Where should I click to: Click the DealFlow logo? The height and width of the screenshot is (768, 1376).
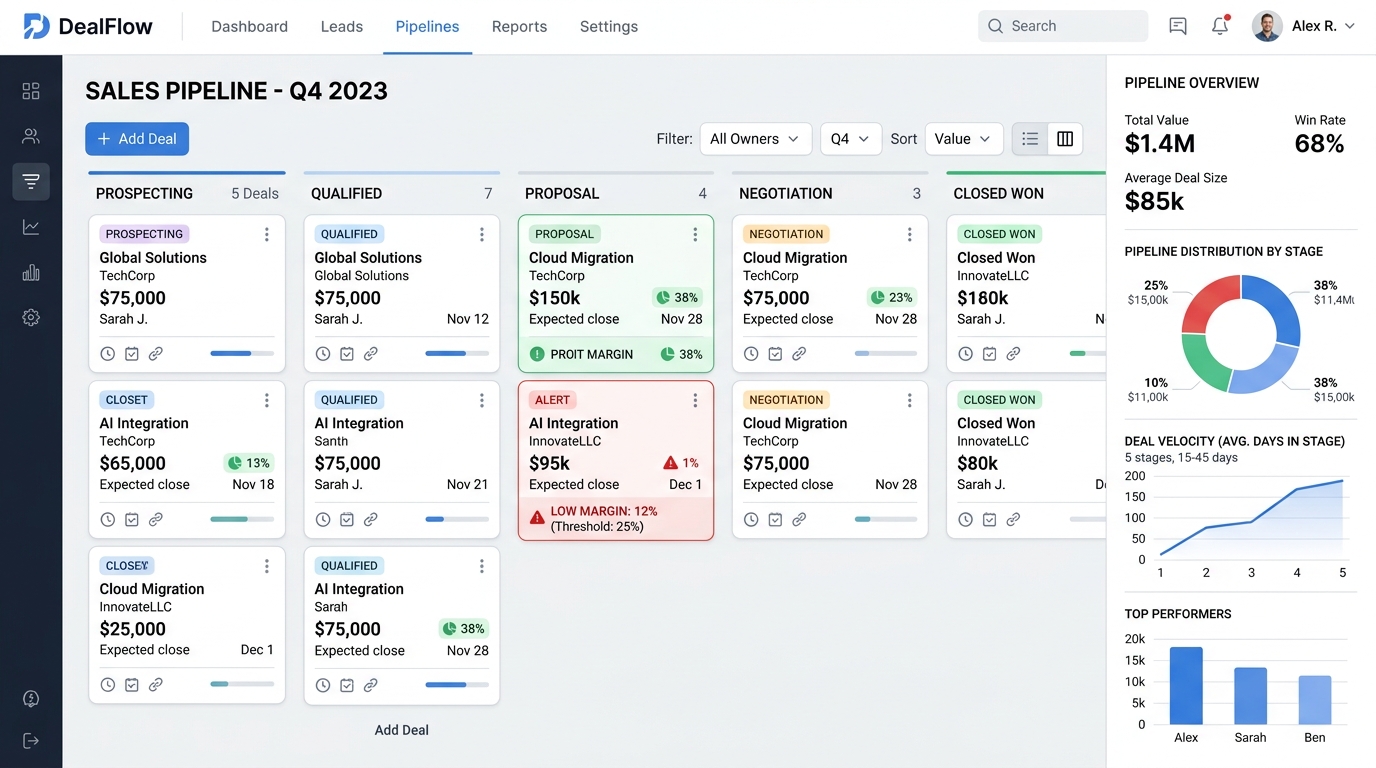coord(88,27)
